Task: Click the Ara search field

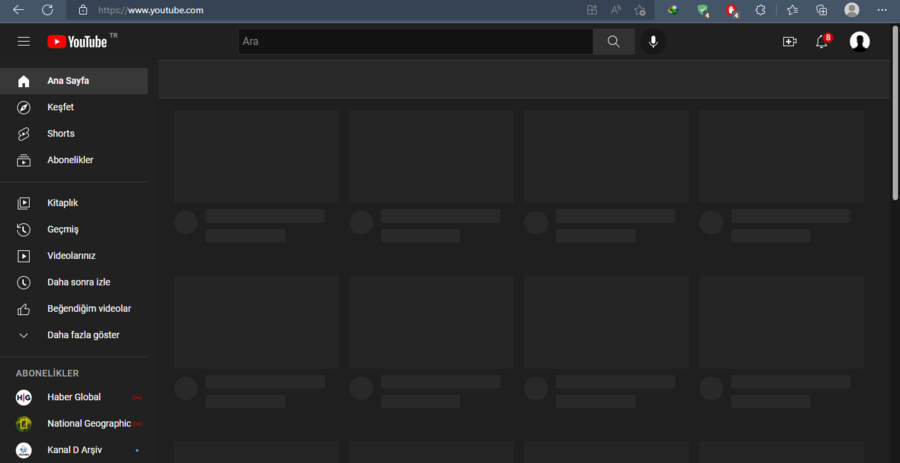Action: [x=416, y=41]
